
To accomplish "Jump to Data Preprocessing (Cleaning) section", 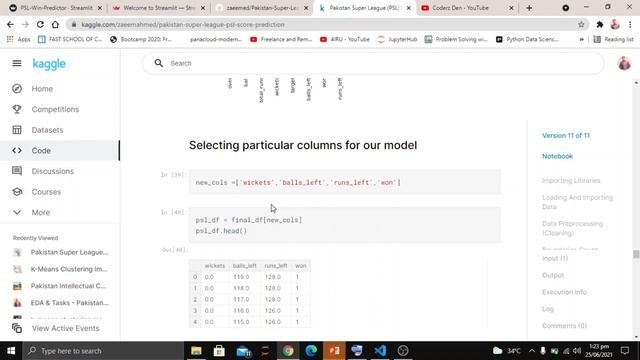I will [x=572, y=228].
